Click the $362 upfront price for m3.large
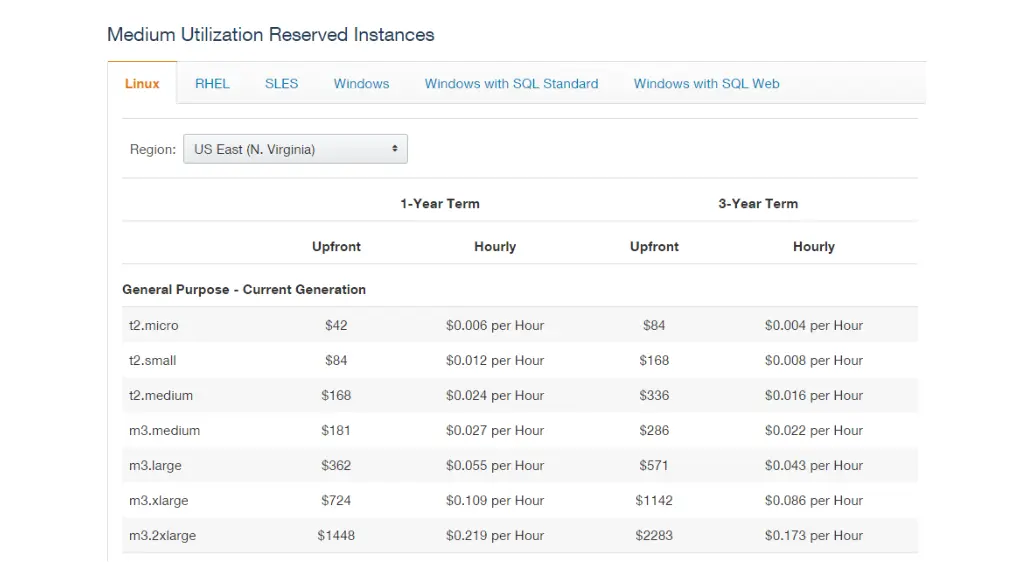1024x576 pixels. pyautogui.click(x=336, y=466)
